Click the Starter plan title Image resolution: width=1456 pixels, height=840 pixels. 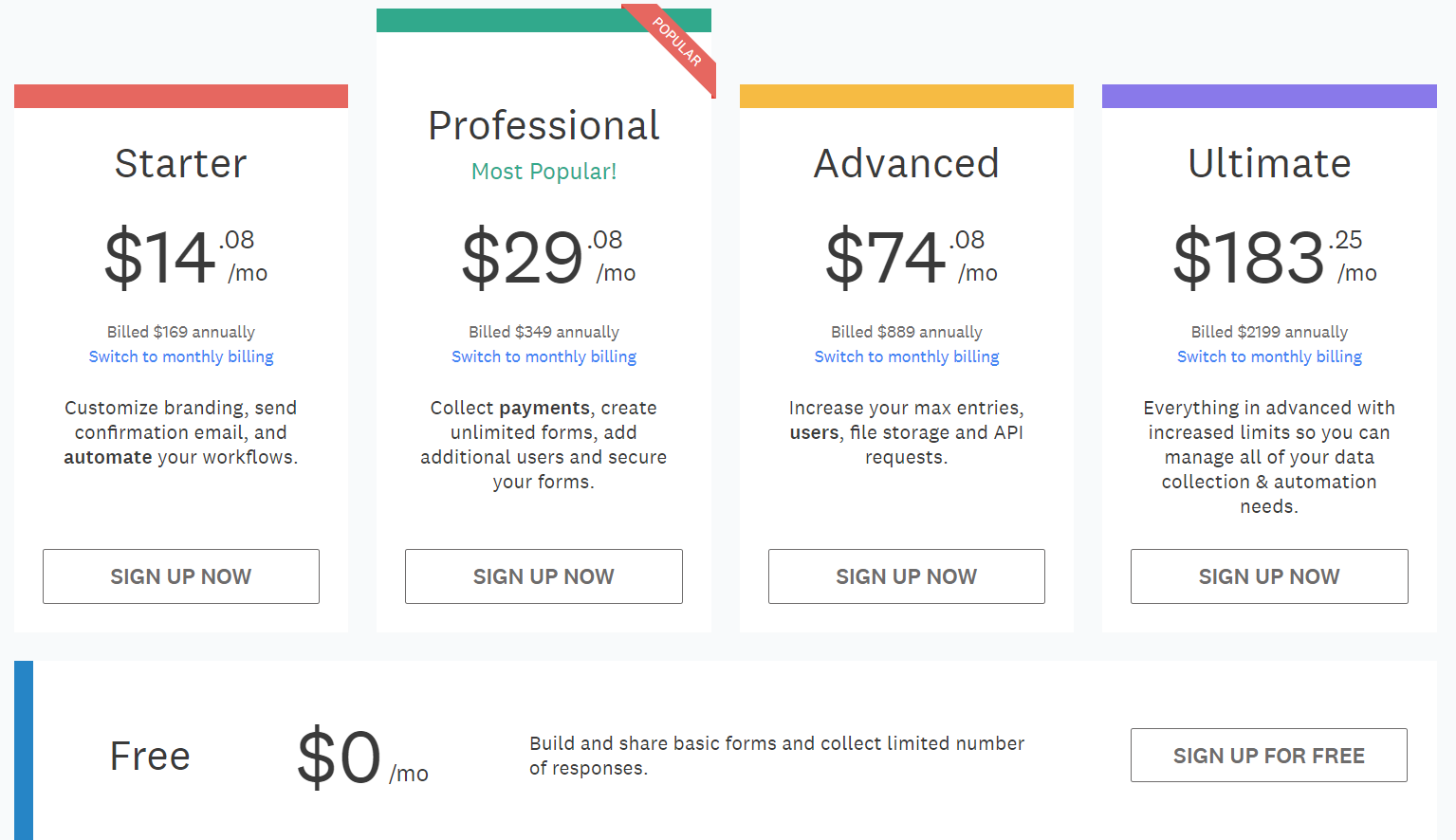[x=181, y=163]
